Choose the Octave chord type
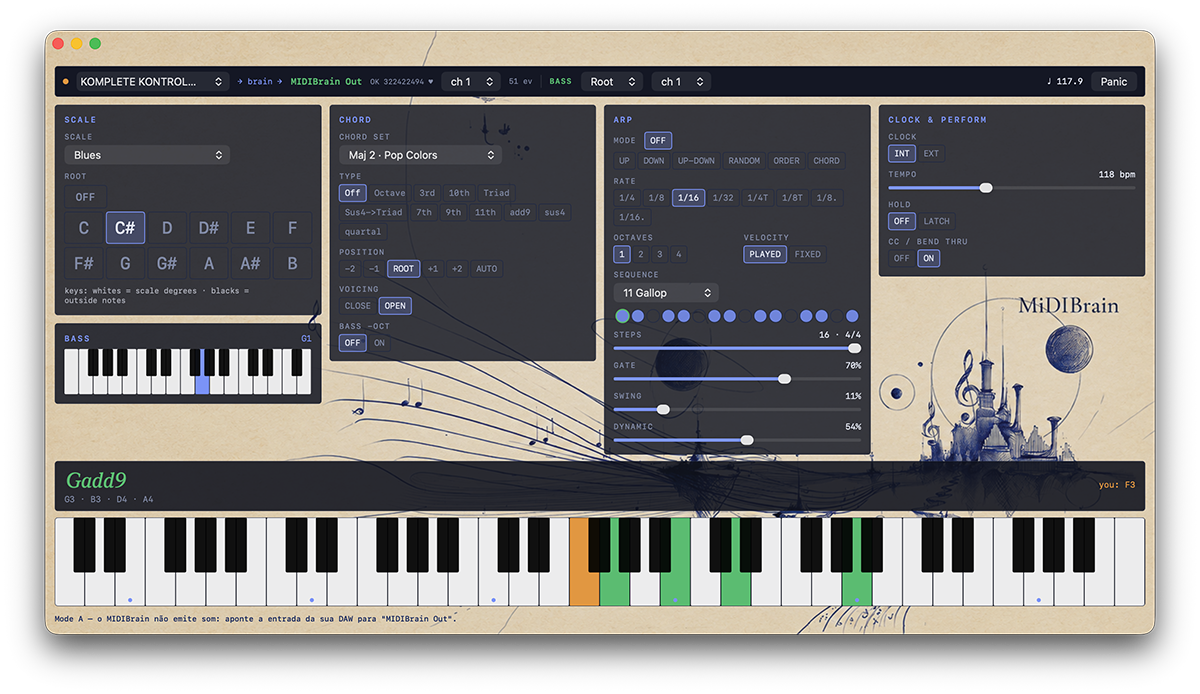1200x694 pixels. [390, 193]
